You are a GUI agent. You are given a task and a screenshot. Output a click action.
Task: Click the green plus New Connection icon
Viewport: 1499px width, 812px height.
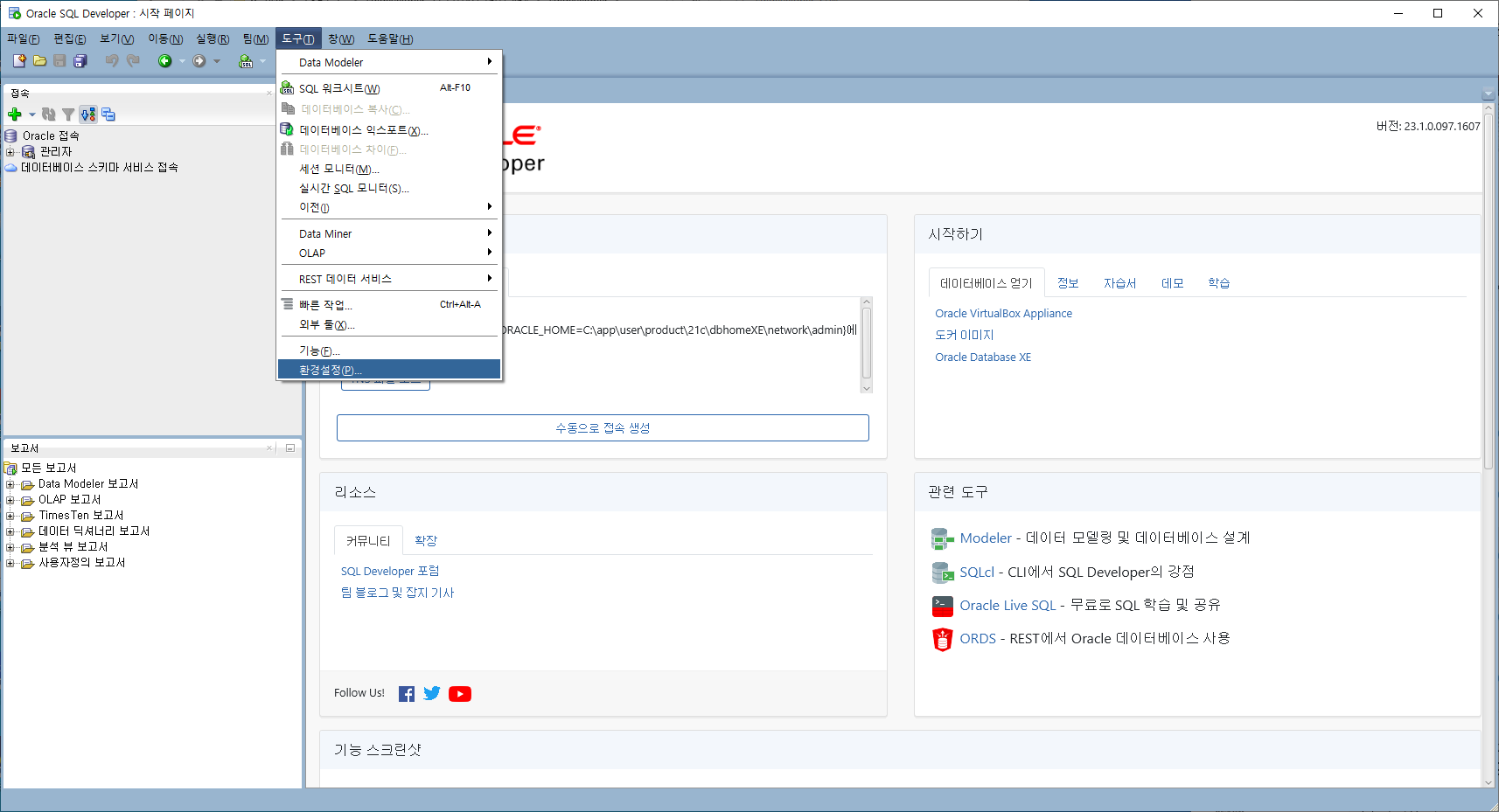pyautogui.click(x=15, y=115)
